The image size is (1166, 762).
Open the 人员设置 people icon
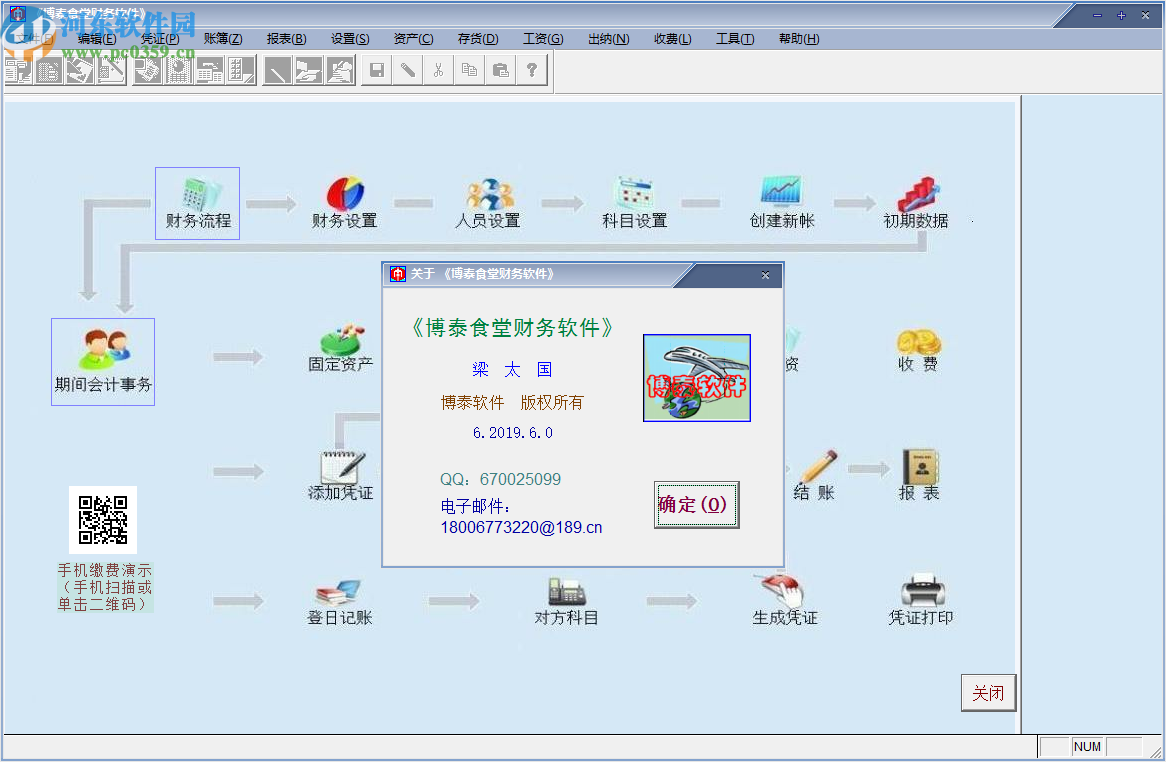(488, 203)
